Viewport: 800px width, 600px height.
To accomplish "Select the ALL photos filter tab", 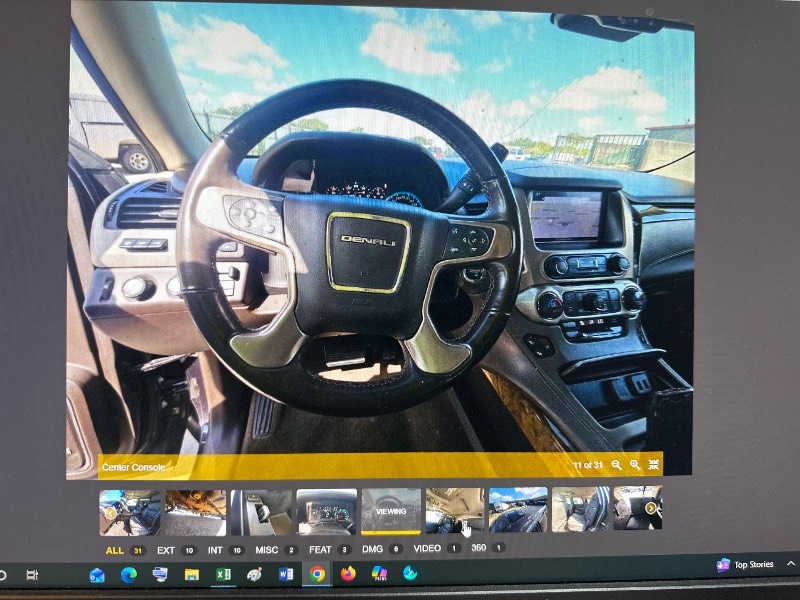I will (125, 551).
